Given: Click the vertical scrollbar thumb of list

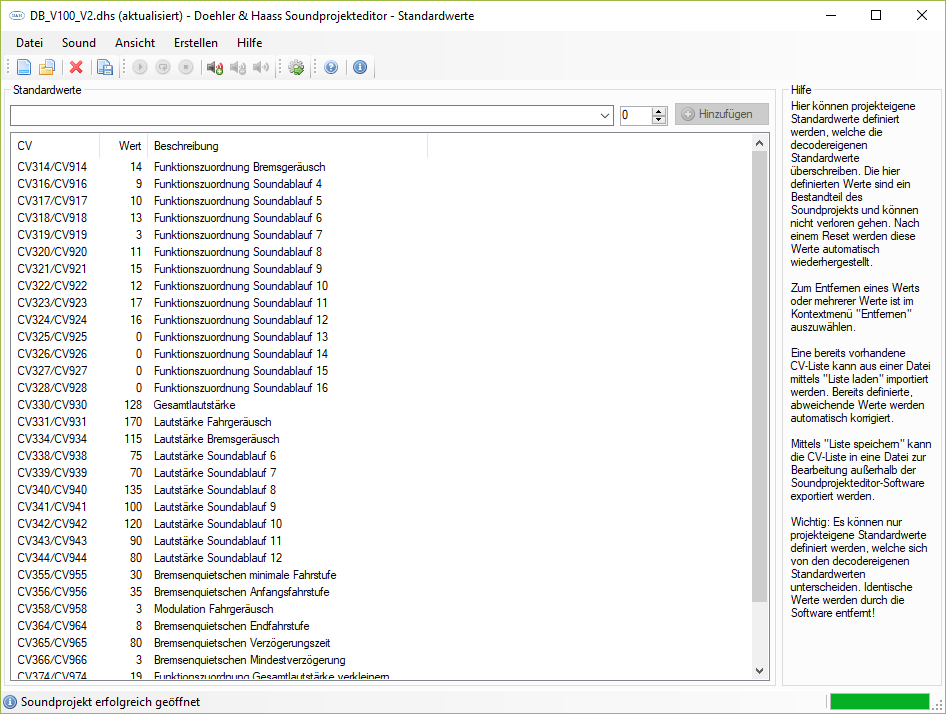Looking at the screenshot, I should coord(760,377).
